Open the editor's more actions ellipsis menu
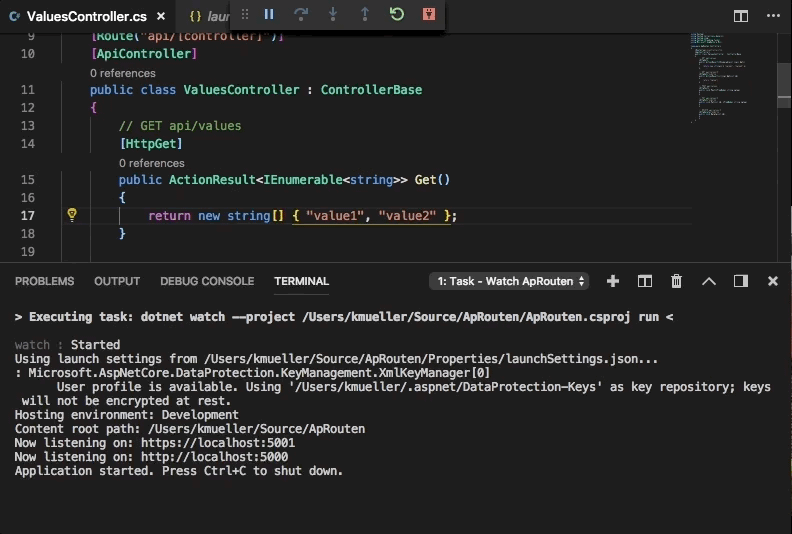Image resolution: width=792 pixels, height=534 pixels. 772,16
